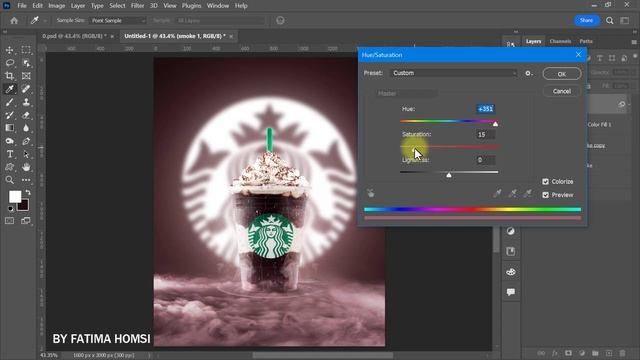Switch to the Paths tab
The height and width of the screenshot is (360, 640).
(x=586, y=41)
